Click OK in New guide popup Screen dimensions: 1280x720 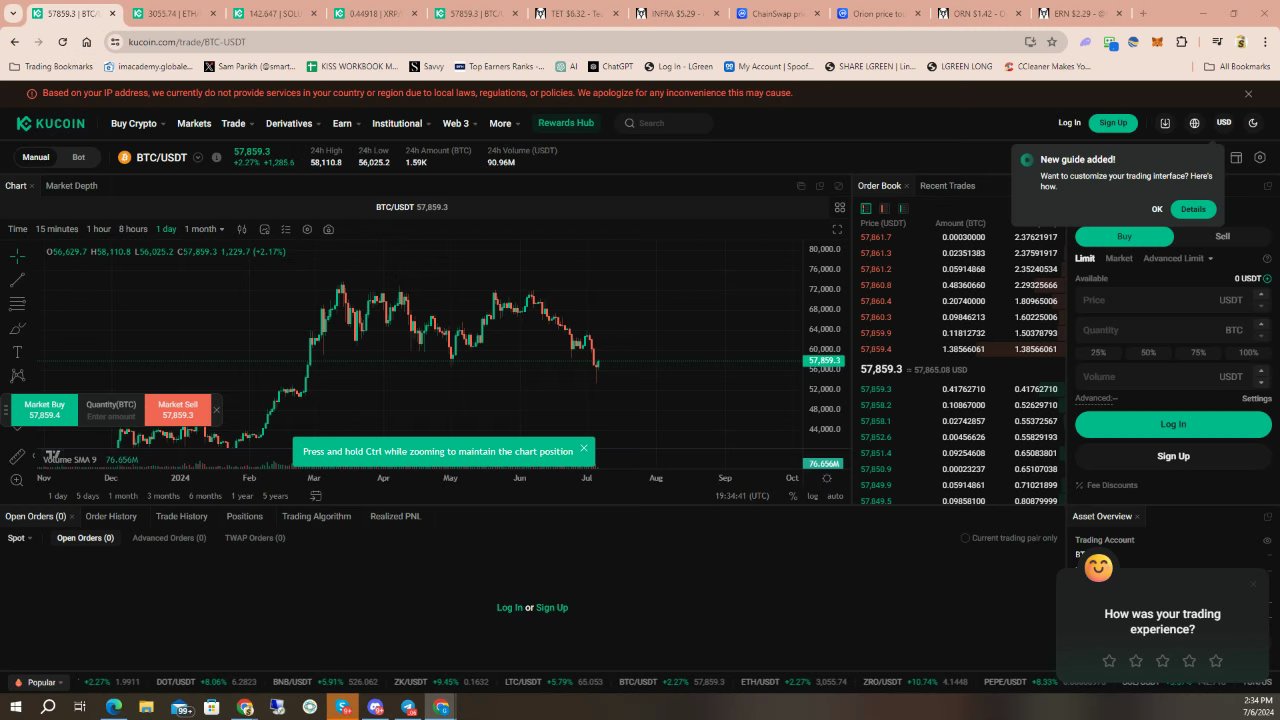pyautogui.click(x=1157, y=209)
